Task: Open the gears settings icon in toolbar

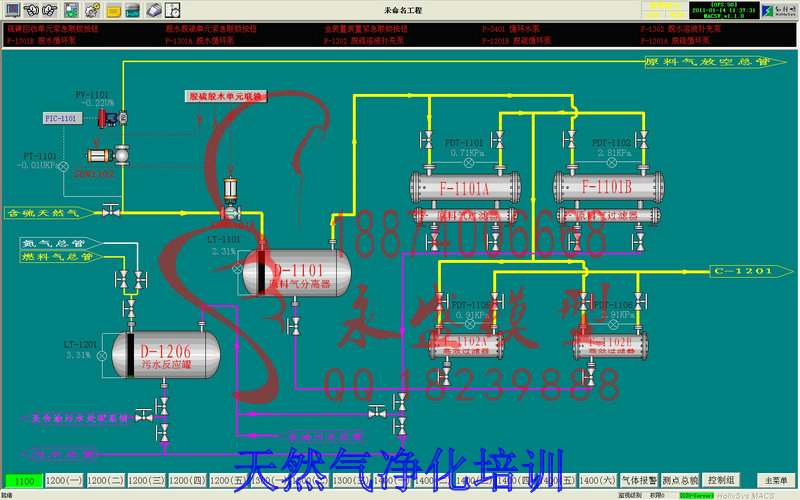Action: pos(92,10)
